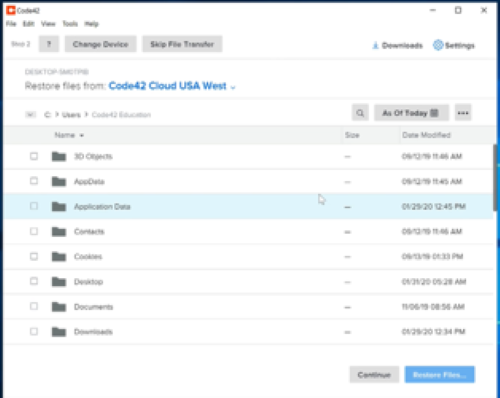Viewport: 500px width, 398px height.
Task: Open the Help menu
Action: click(x=91, y=24)
